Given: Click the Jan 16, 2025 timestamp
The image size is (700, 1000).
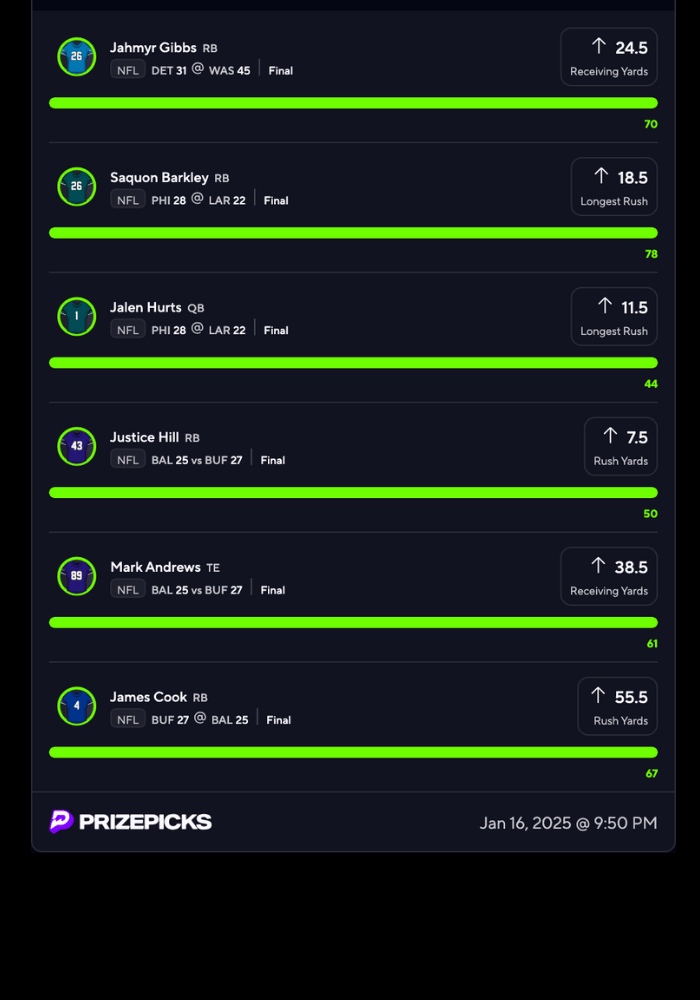Looking at the screenshot, I should (x=568, y=823).
